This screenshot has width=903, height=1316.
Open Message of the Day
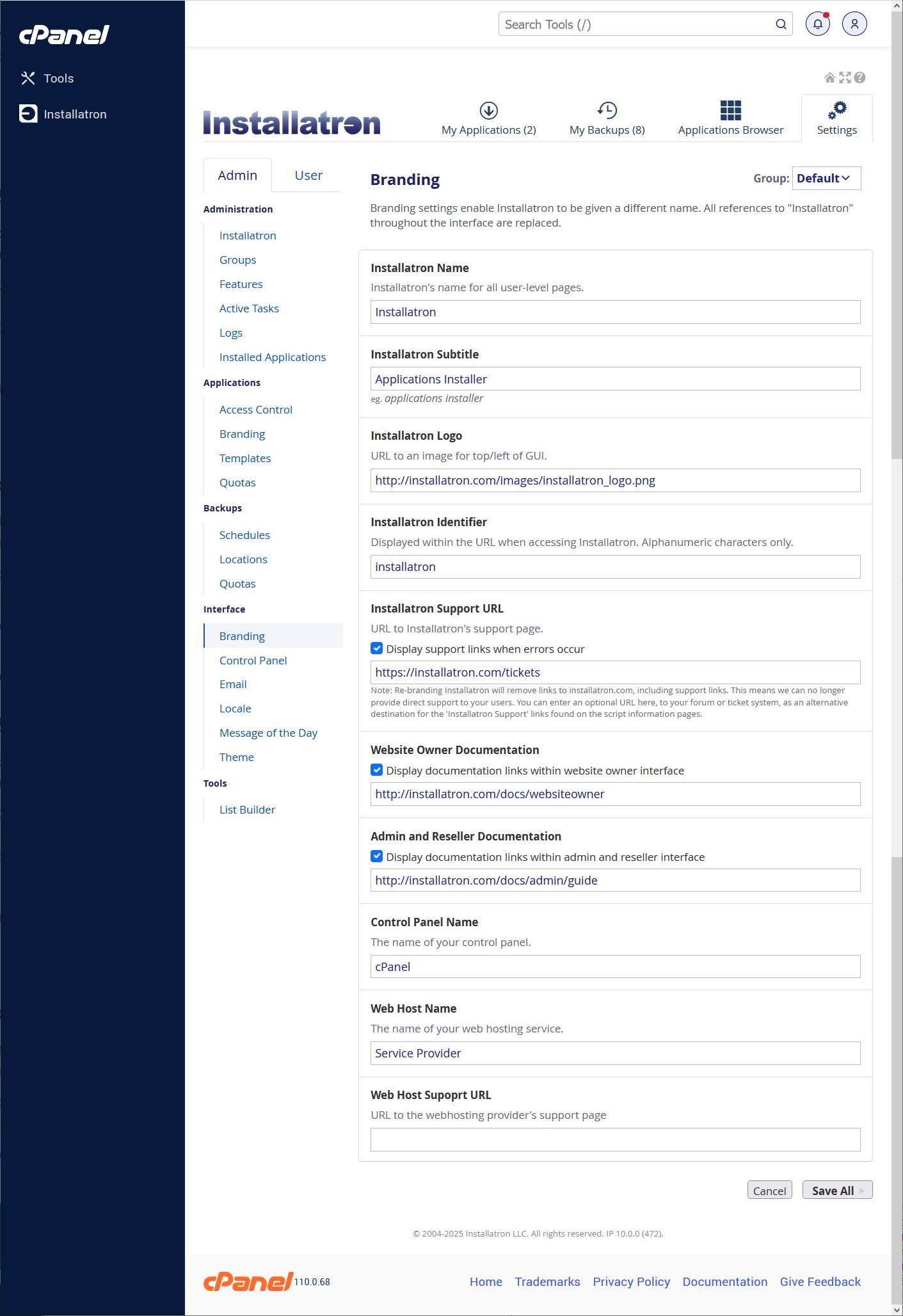[268, 733]
